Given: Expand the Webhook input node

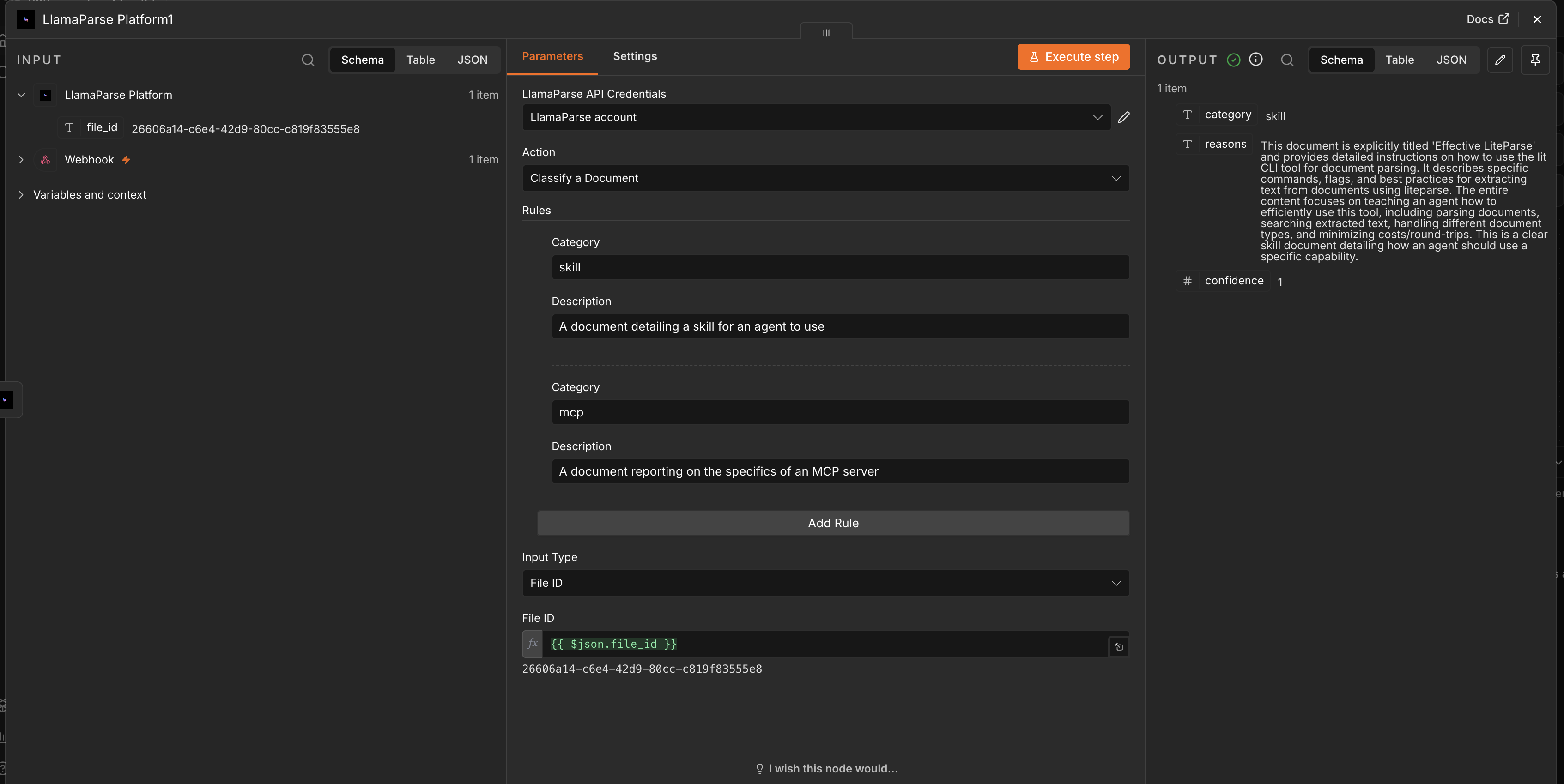Looking at the screenshot, I should [x=21, y=160].
